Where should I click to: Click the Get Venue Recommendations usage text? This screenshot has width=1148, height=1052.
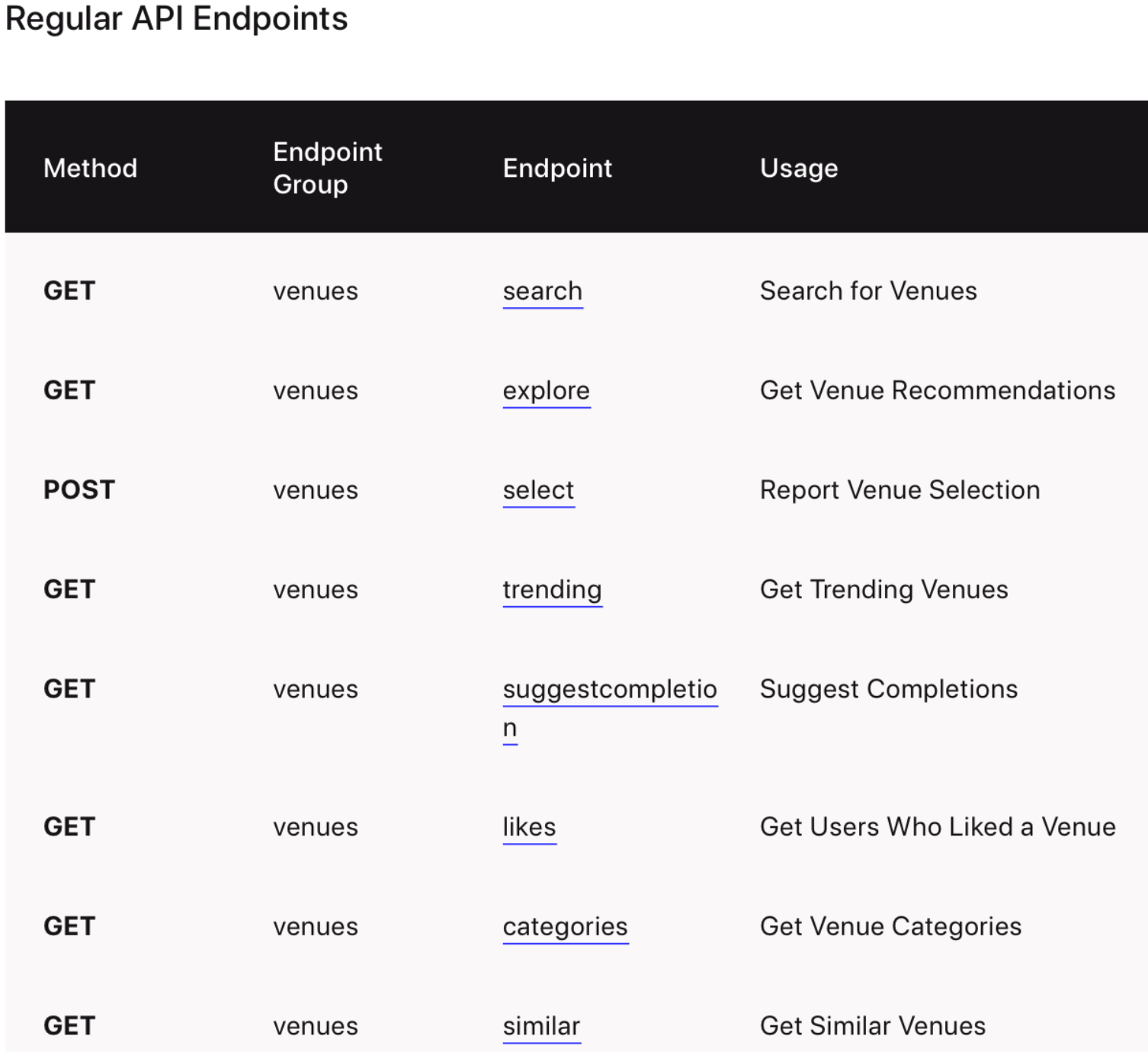pyautogui.click(x=938, y=390)
